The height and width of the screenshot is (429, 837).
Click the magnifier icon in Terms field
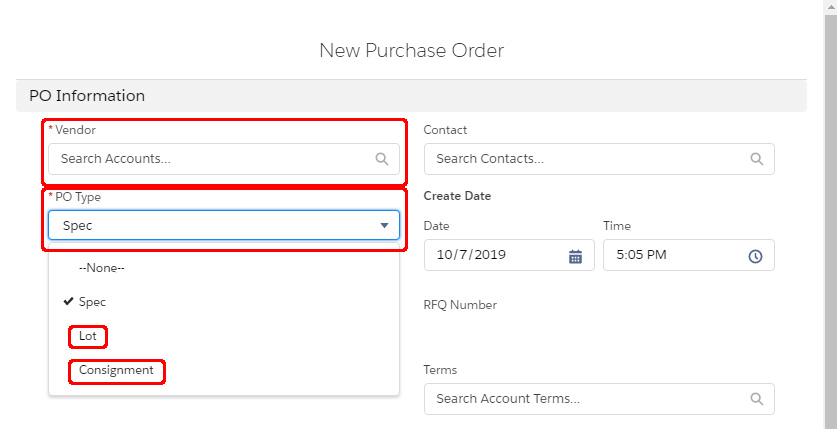756,399
